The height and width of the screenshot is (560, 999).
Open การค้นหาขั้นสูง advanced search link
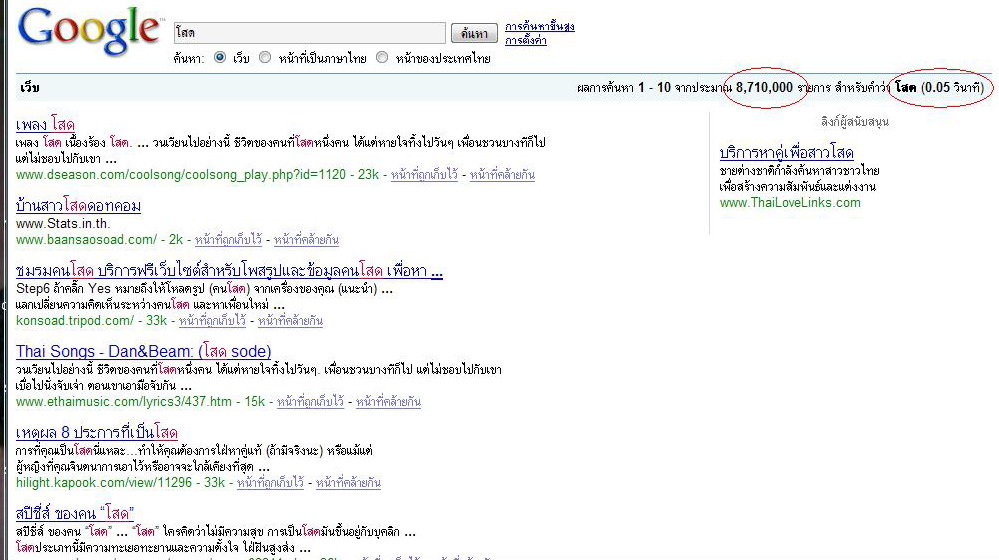tap(540, 26)
